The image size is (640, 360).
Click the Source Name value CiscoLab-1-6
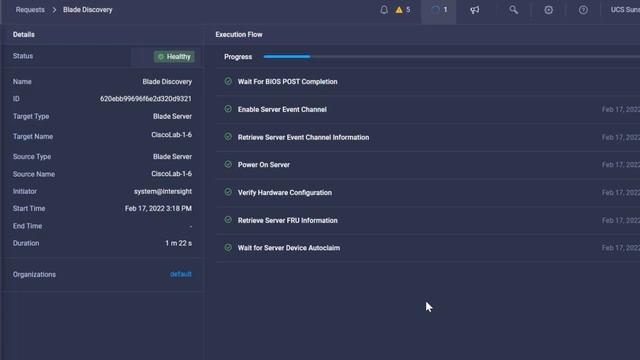point(171,174)
